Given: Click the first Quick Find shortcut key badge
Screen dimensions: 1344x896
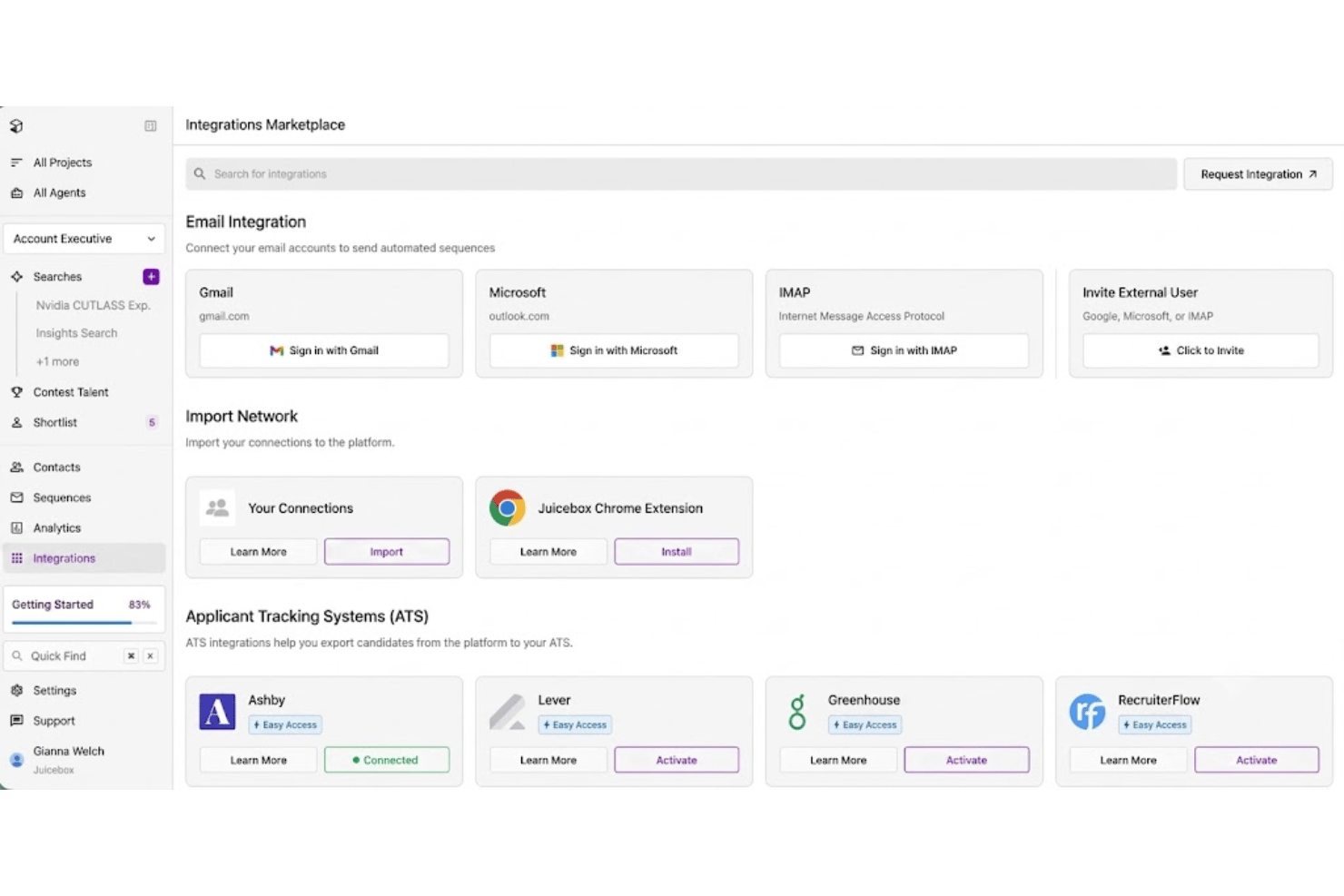Looking at the screenshot, I should coord(131,655).
